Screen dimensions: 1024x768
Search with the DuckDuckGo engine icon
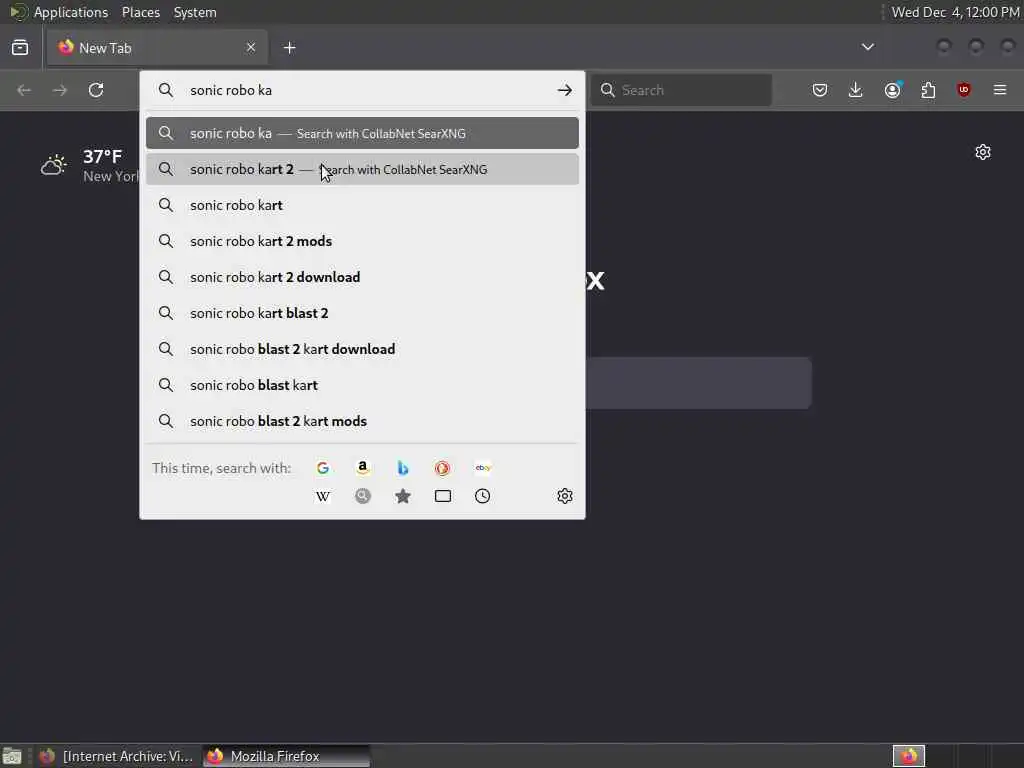tap(443, 468)
